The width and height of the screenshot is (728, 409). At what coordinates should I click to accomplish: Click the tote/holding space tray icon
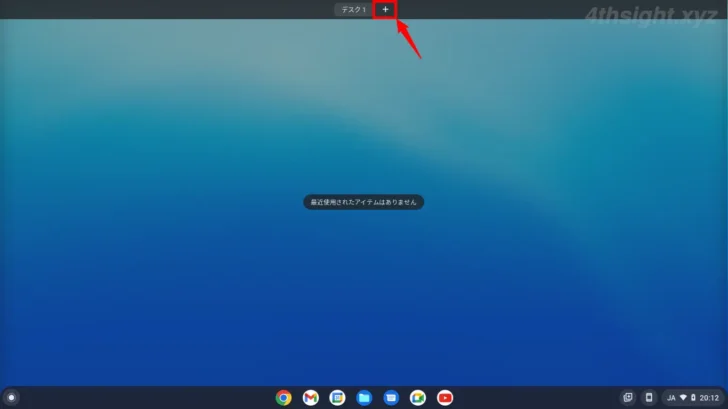[628, 397]
